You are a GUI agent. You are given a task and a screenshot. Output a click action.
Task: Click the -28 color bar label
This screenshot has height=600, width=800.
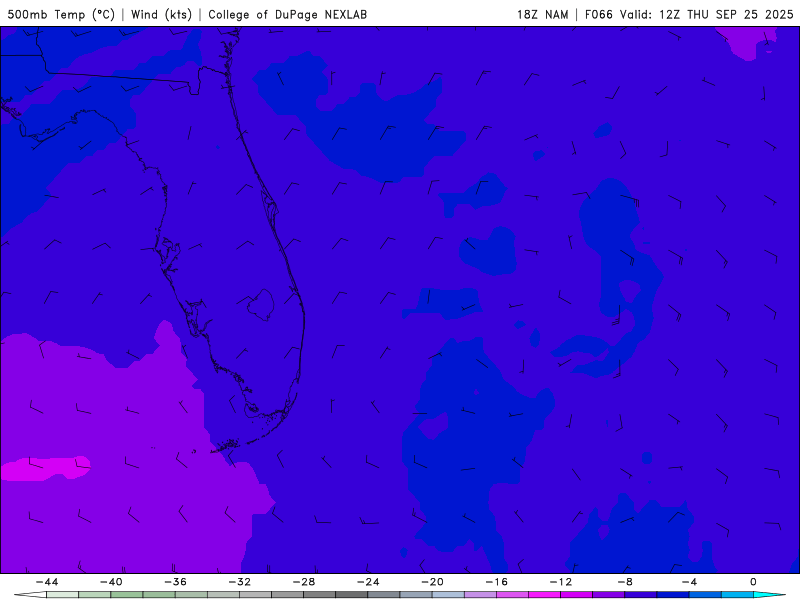coord(304,582)
